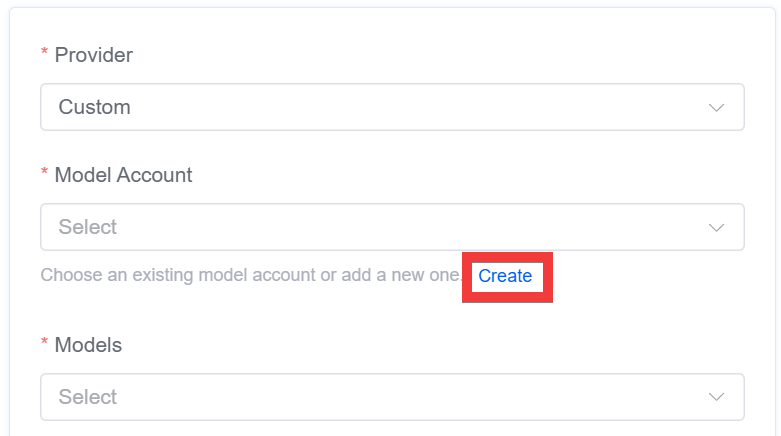Click the Models dropdown chevron arrow
This screenshot has height=436, width=781.
(x=716, y=397)
